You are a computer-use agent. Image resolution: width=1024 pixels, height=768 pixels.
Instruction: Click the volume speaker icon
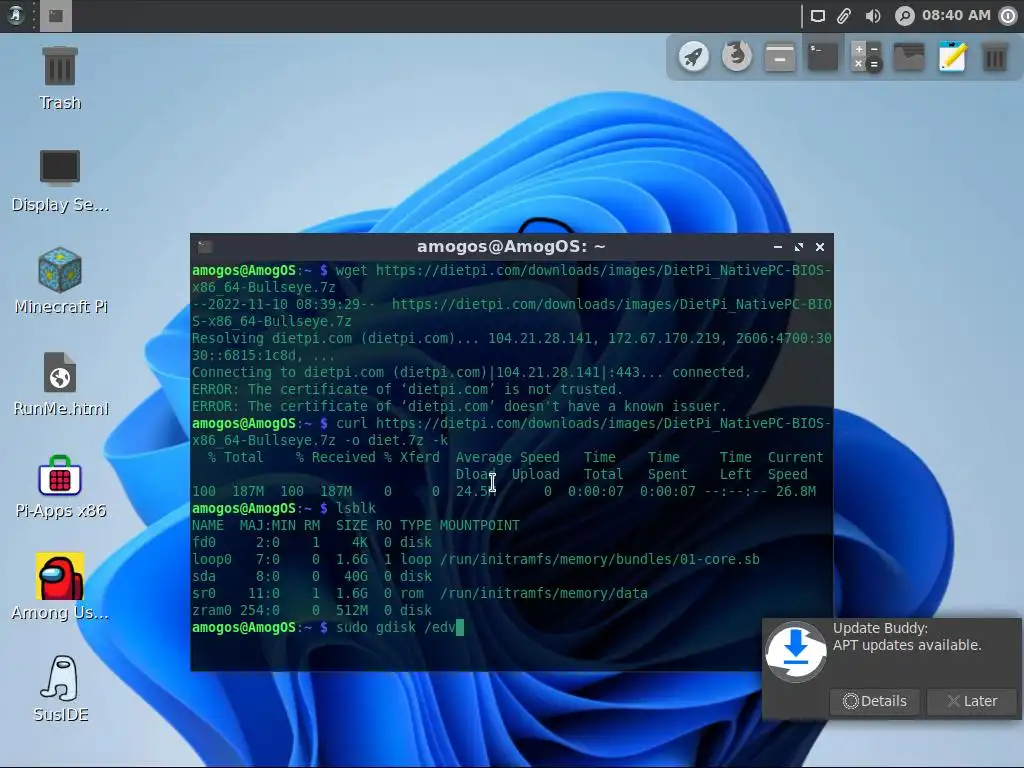(873, 16)
